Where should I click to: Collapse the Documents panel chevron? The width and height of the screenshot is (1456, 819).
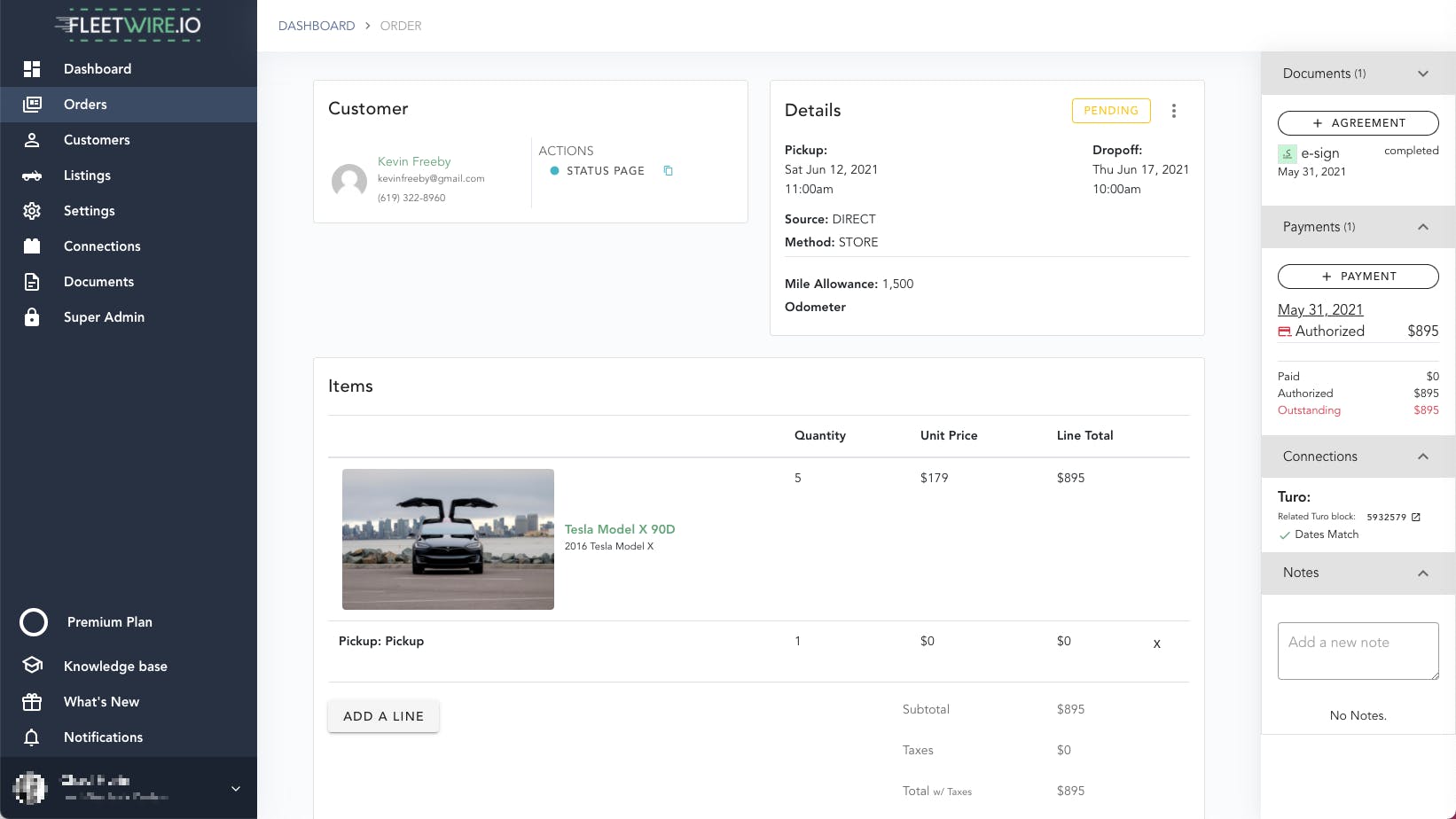[1423, 74]
